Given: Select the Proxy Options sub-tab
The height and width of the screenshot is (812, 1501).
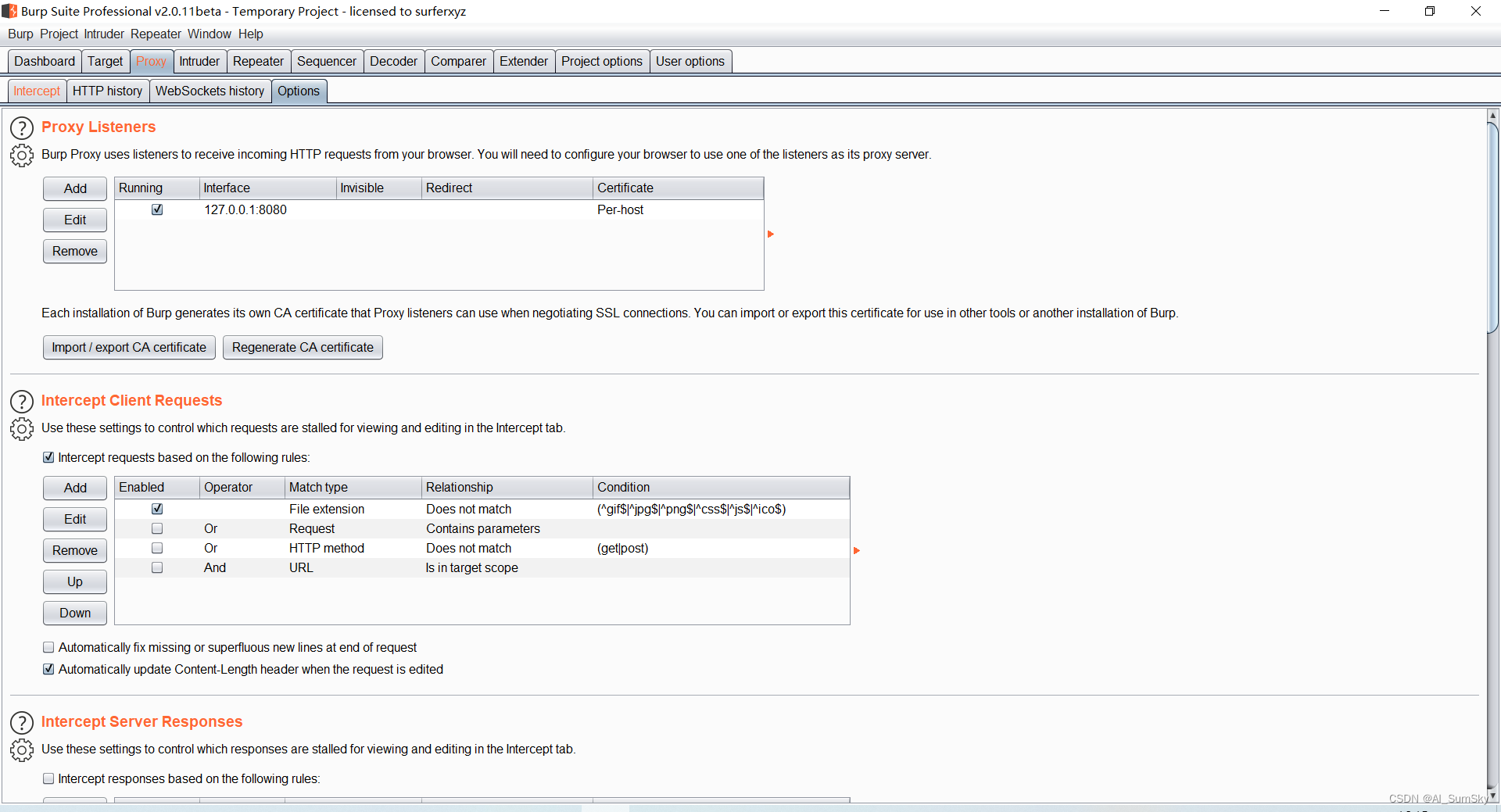Looking at the screenshot, I should (x=299, y=91).
